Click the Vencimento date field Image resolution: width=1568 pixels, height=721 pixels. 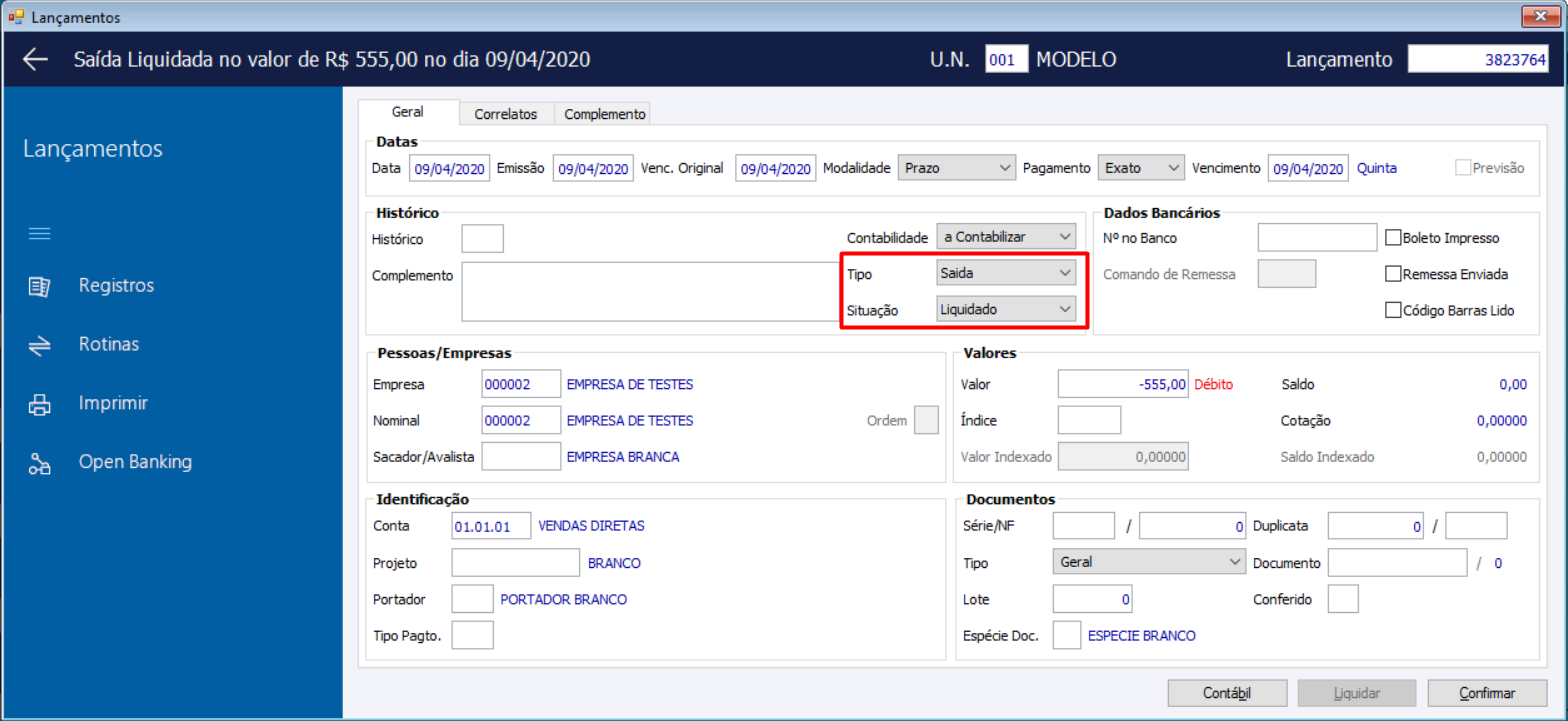(x=1308, y=169)
